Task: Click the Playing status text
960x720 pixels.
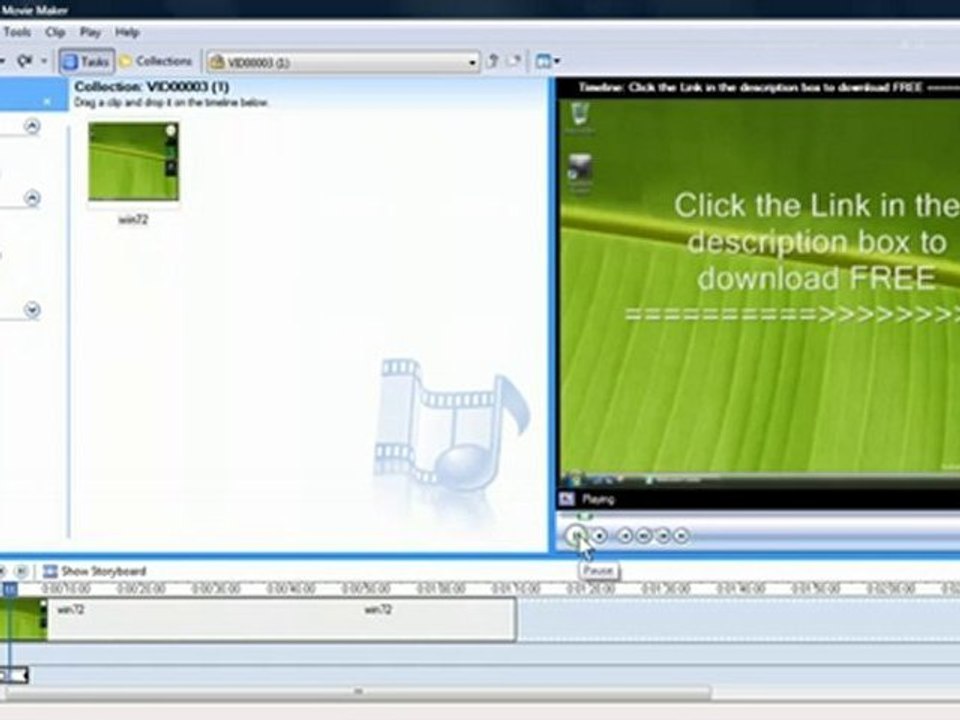Action: click(598, 499)
